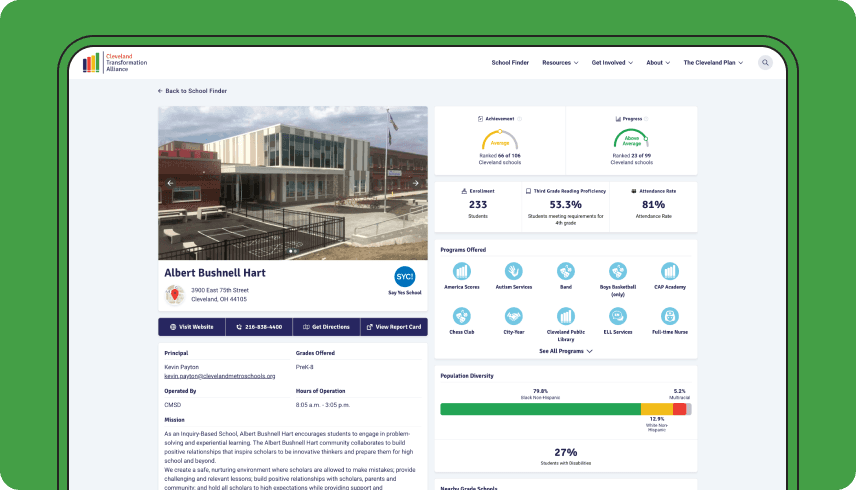Select the Cleveland Public Library program icon
The image size is (856, 490).
click(x=566, y=316)
